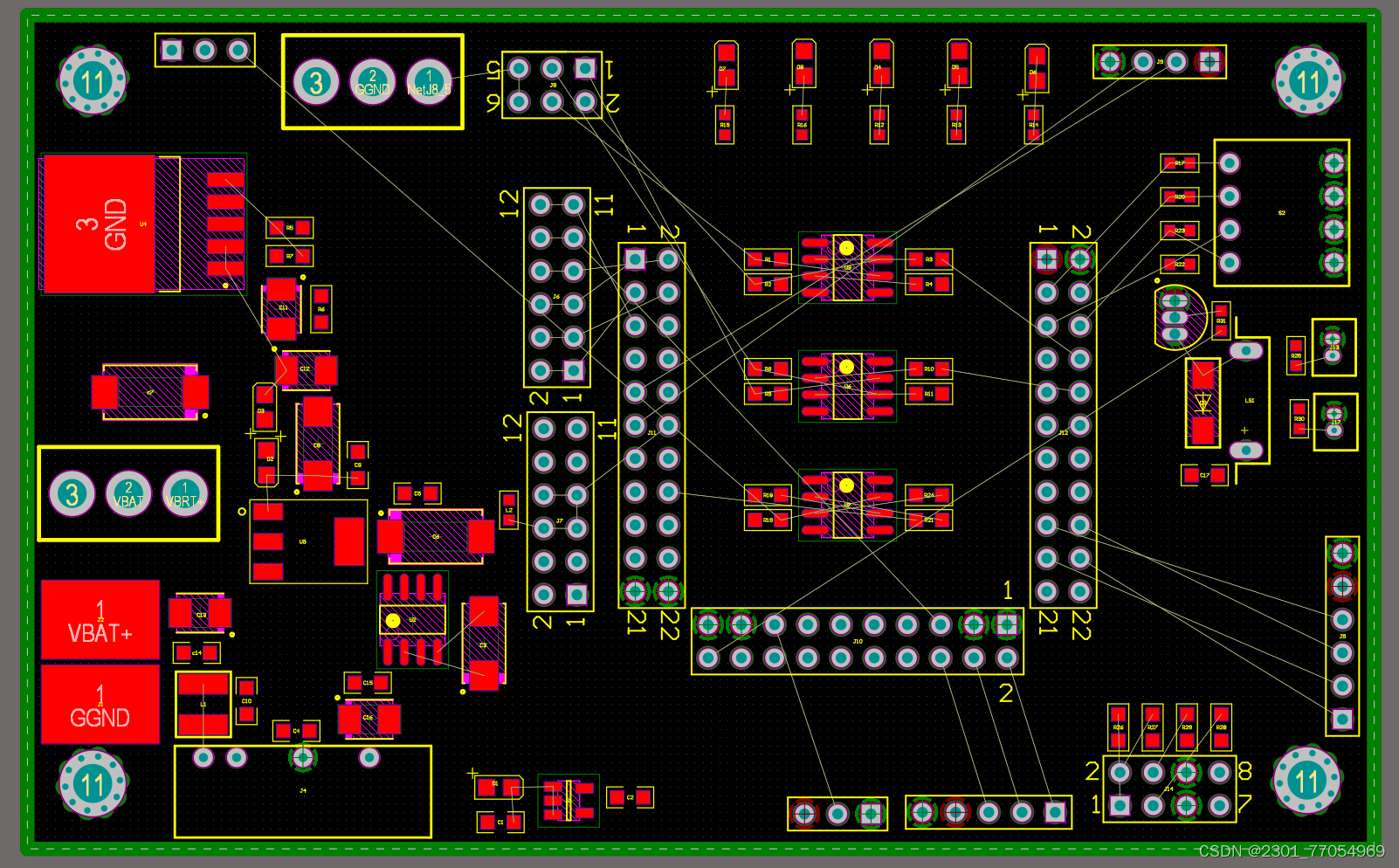Select switch S2 footprint
This screenshot has height=868, width=1399.
pyautogui.click(x=1282, y=213)
